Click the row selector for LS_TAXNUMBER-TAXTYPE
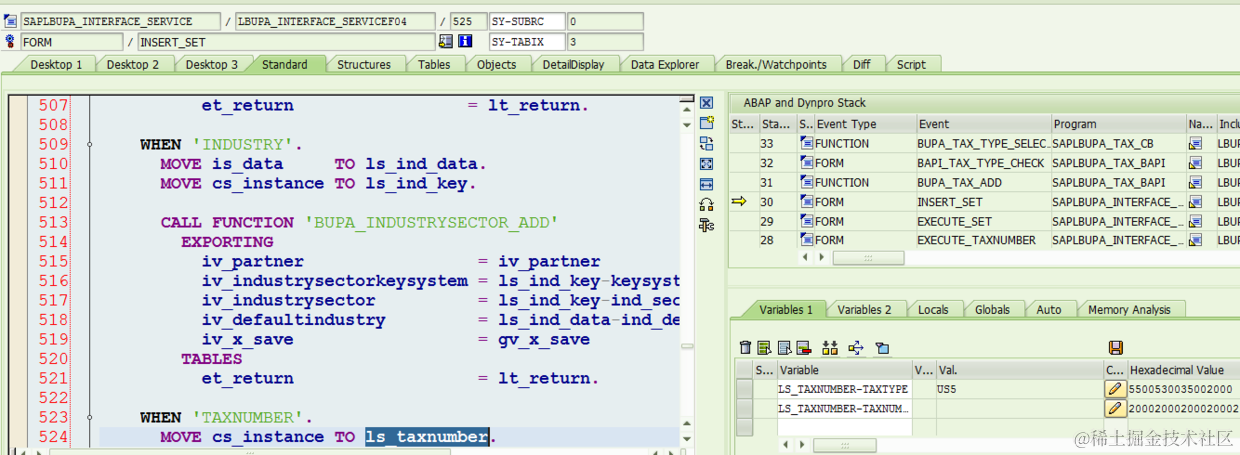1240x455 pixels. (744, 389)
